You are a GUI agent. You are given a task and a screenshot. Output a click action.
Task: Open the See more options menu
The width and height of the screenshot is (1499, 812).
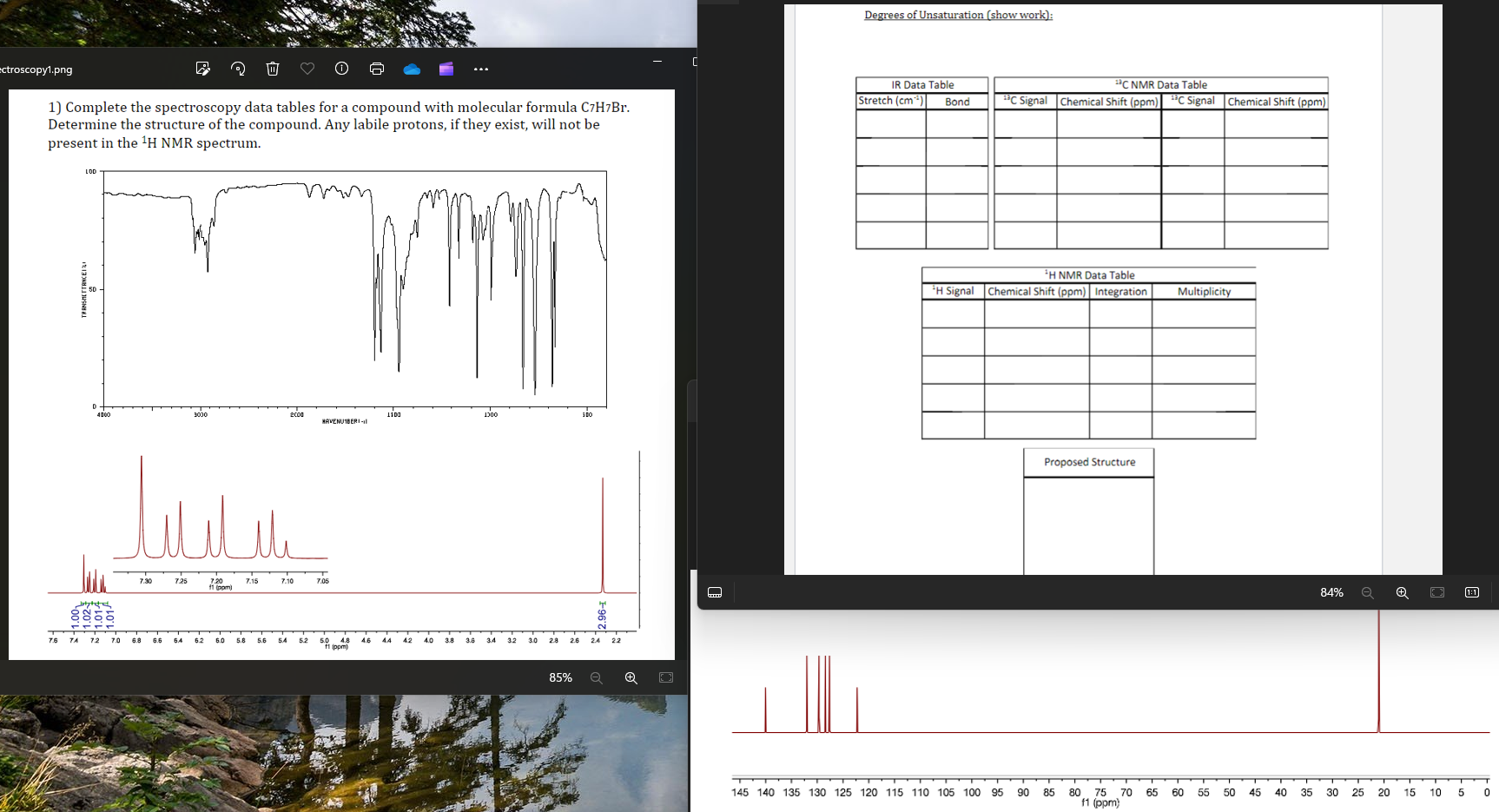tap(480, 69)
